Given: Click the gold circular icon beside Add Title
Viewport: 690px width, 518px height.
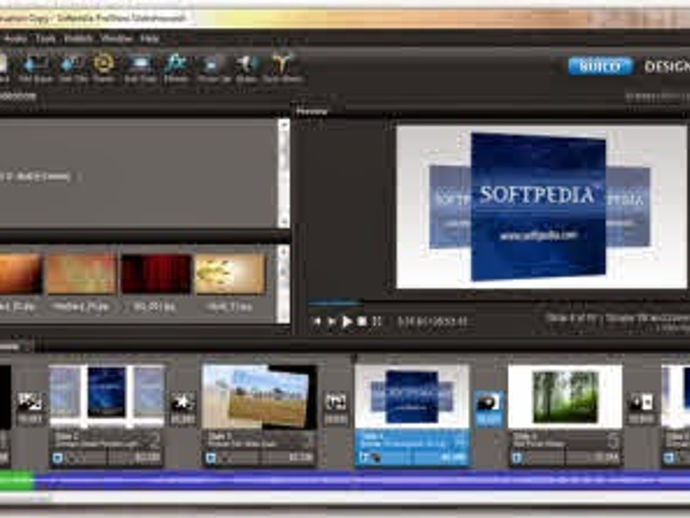Looking at the screenshot, I should 104,64.
